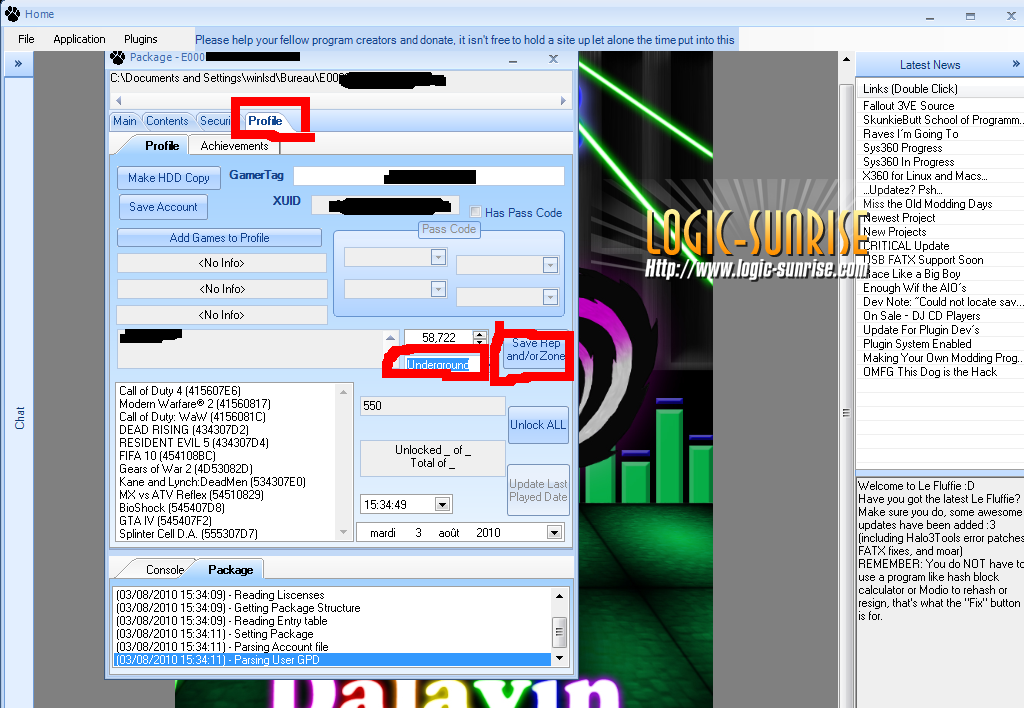Open OMFG This Dog is the Hack item
Viewport: 1024px width, 708px height.
[930, 372]
